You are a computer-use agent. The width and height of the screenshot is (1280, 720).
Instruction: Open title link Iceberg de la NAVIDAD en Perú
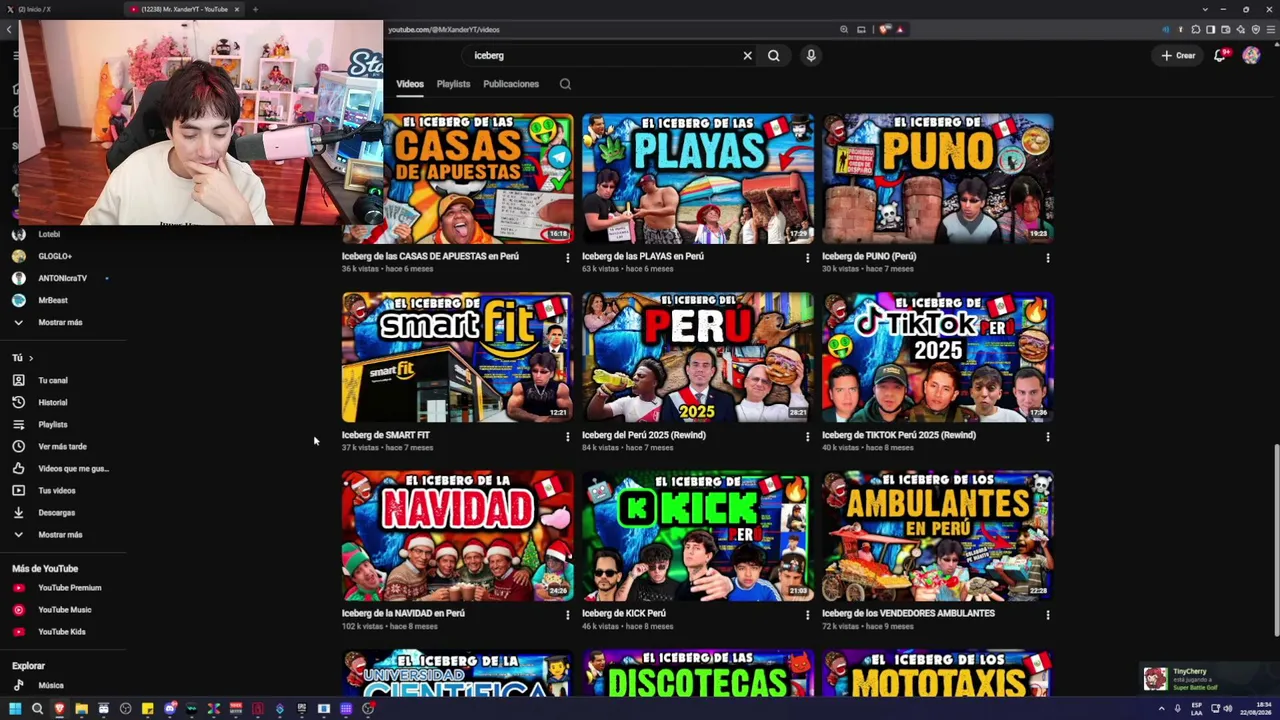click(403, 613)
